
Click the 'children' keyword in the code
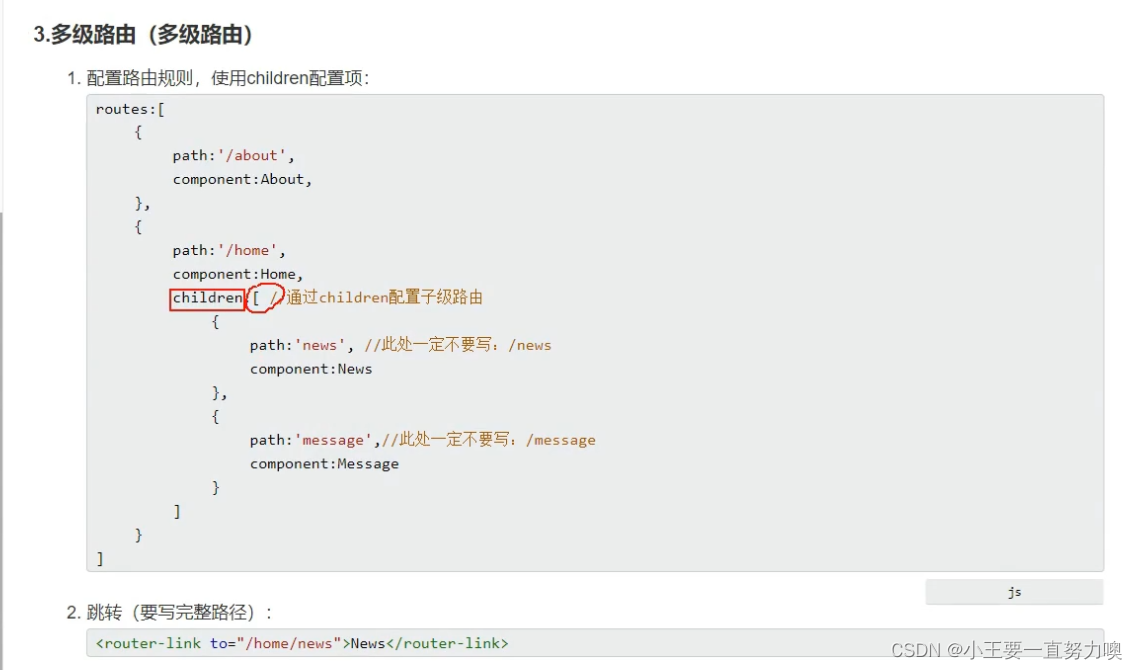click(x=207, y=298)
